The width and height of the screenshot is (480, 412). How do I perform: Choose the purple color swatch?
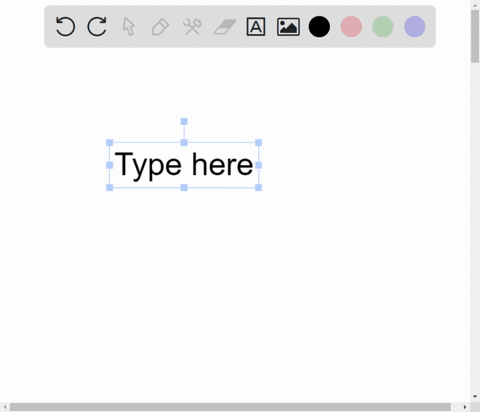[415, 26]
